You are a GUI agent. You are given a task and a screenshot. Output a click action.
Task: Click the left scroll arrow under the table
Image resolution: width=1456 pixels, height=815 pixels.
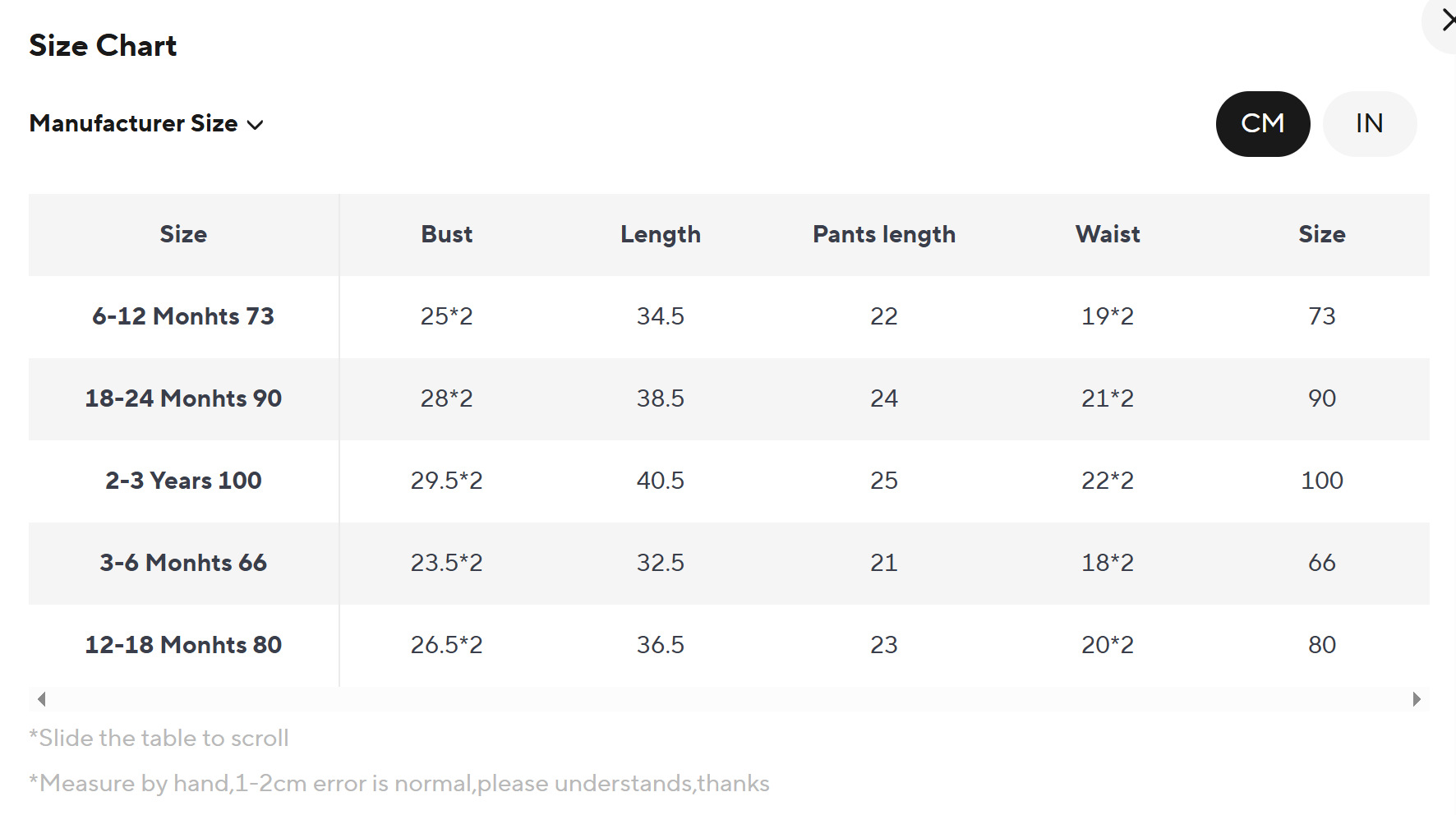click(41, 699)
